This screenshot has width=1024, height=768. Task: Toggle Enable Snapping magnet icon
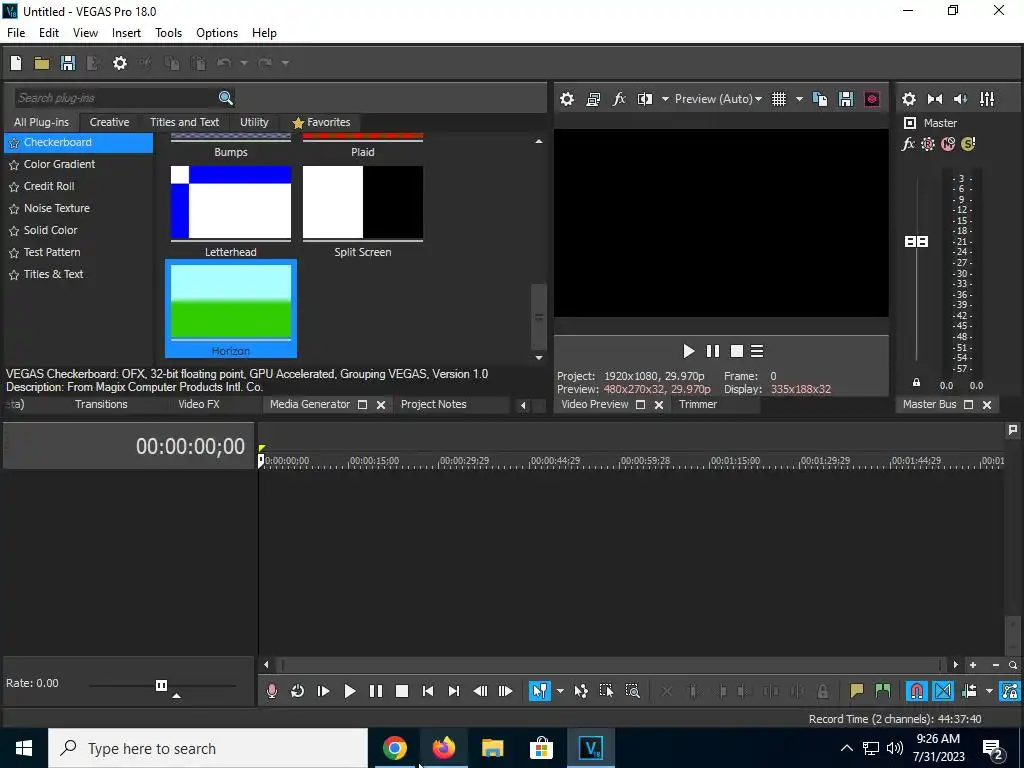917,691
